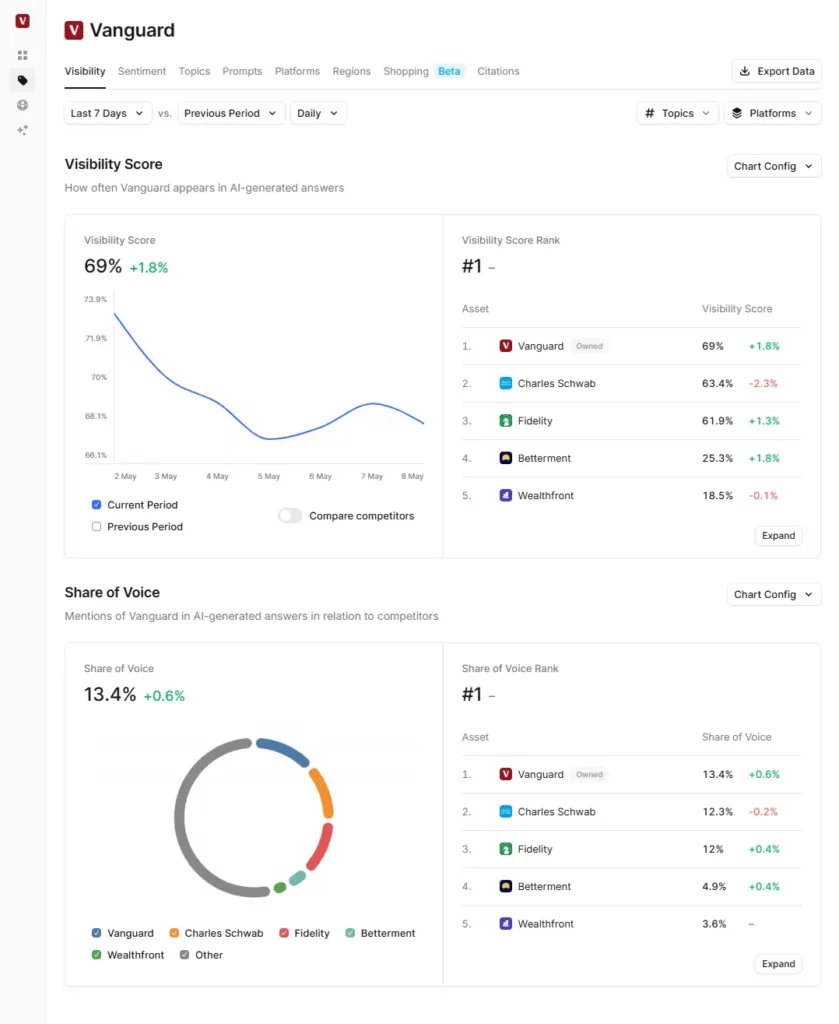This screenshot has height=1024, width=839.
Task: Open the dashboard grid icon in sidebar
Action: [22, 56]
